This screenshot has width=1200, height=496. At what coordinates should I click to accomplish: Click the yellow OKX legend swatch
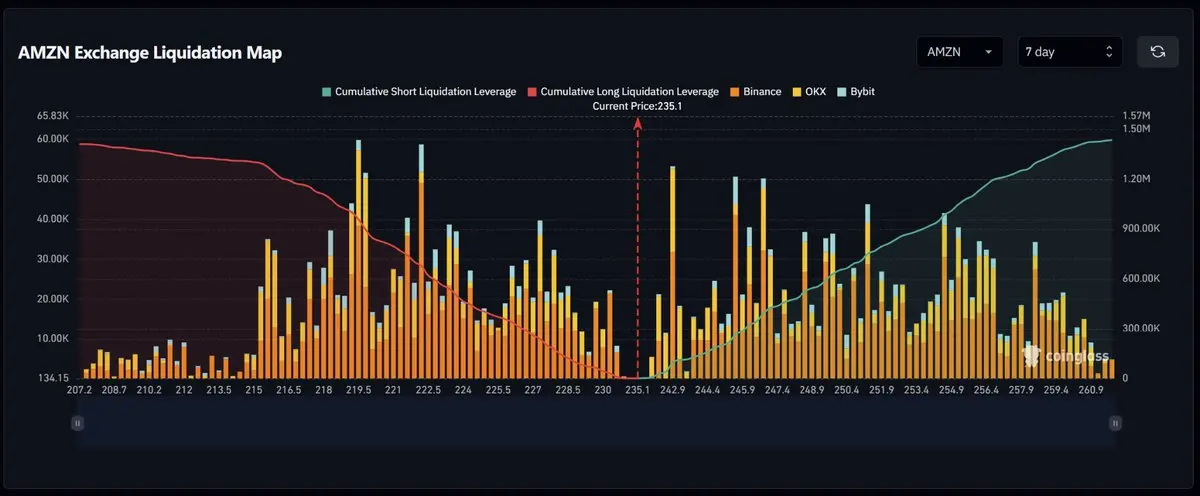point(796,91)
